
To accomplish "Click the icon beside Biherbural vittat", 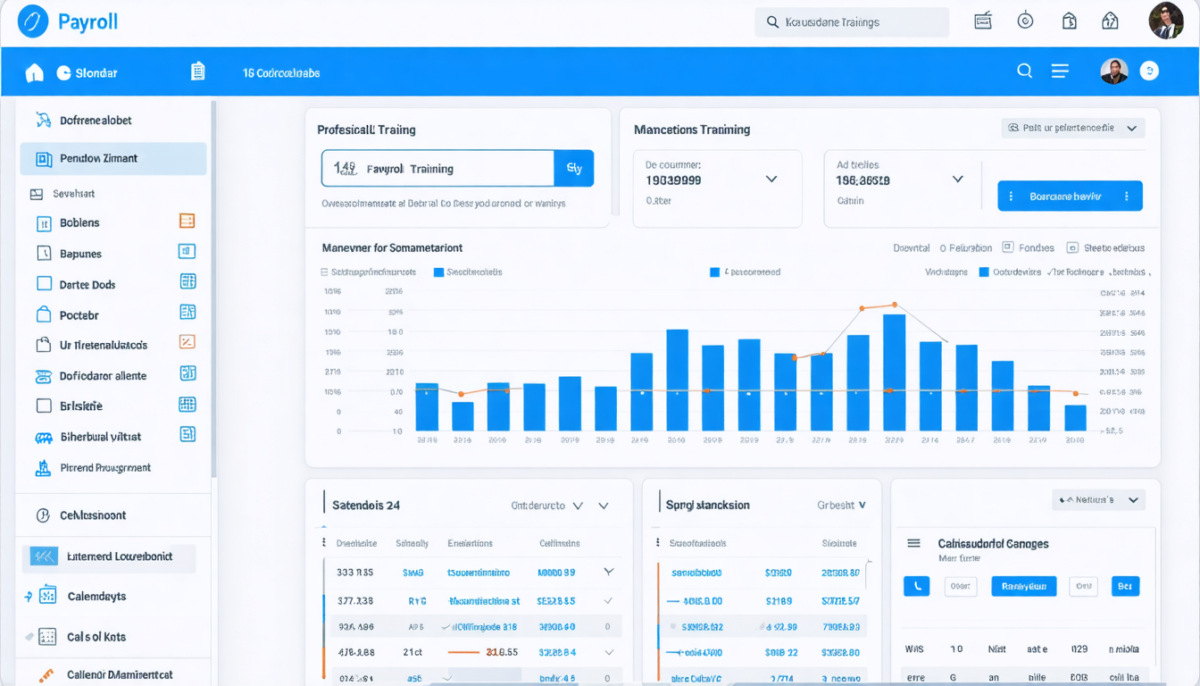I will point(187,434).
